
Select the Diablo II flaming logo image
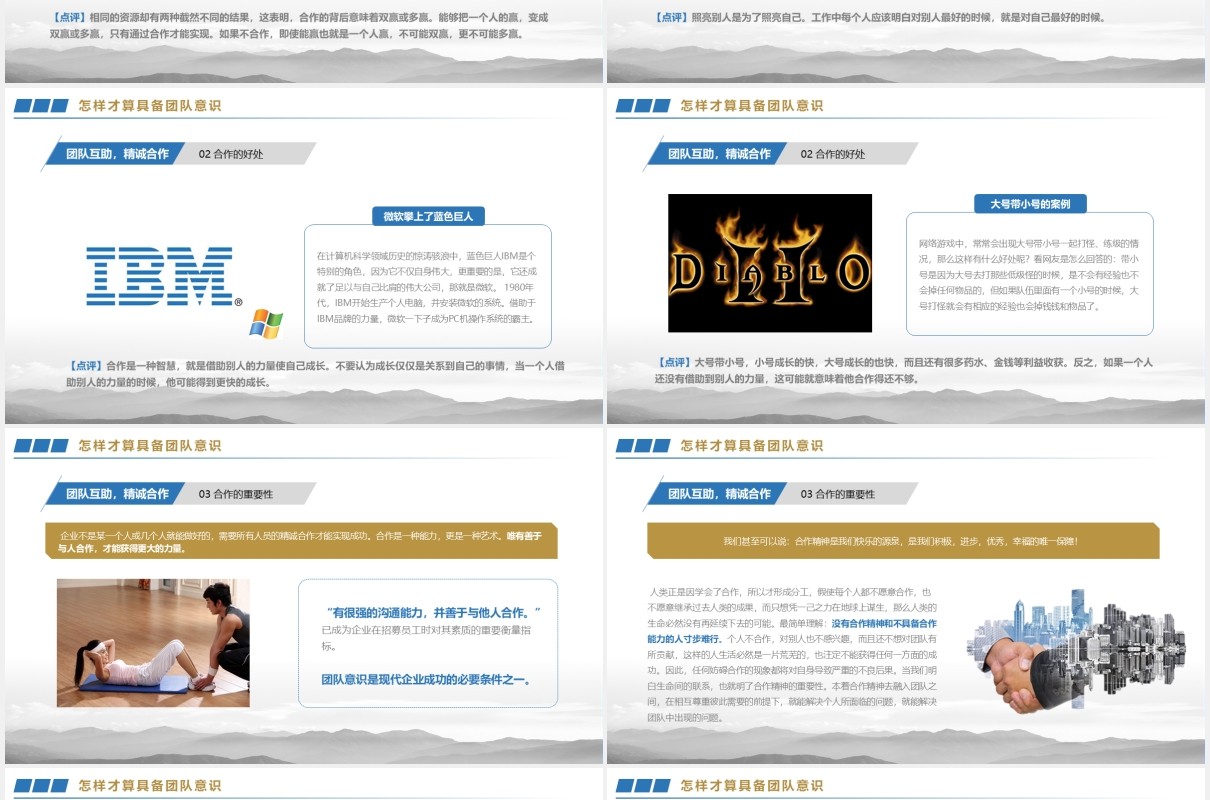770,263
